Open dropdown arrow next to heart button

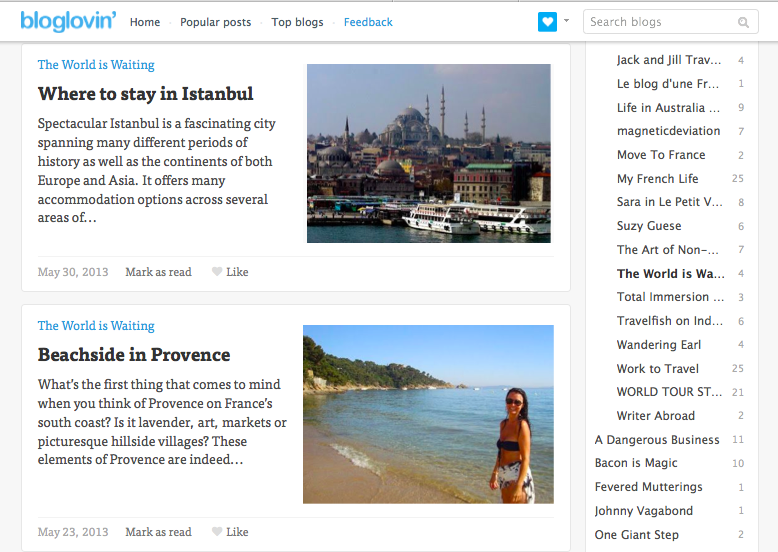tap(567, 20)
